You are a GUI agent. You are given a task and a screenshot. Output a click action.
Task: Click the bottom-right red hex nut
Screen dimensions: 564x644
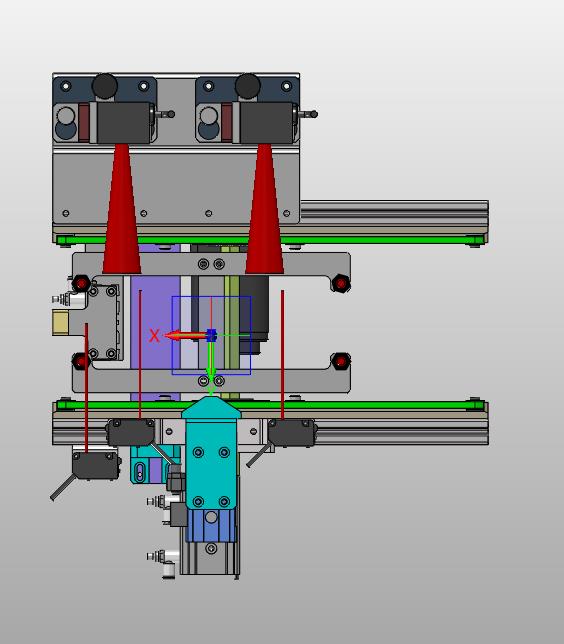(341, 361)
